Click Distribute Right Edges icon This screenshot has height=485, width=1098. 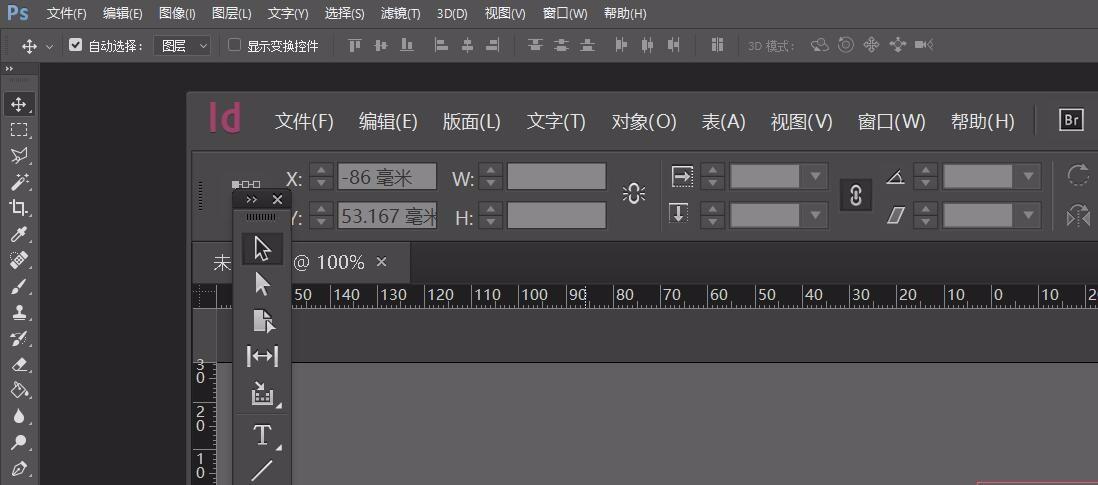(674, 45)
